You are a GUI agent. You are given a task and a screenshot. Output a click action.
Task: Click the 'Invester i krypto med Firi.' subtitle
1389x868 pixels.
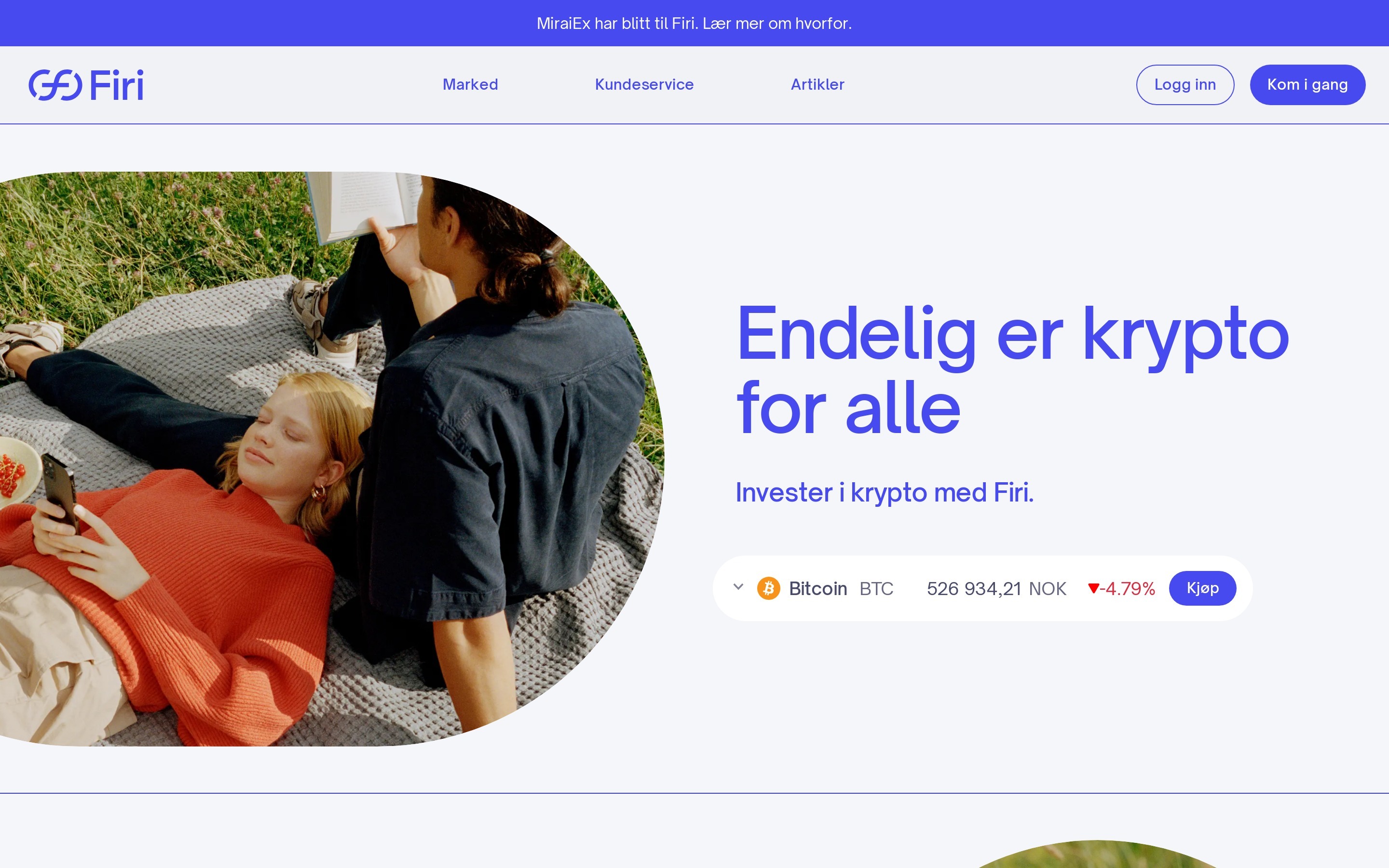pos(885,492)
